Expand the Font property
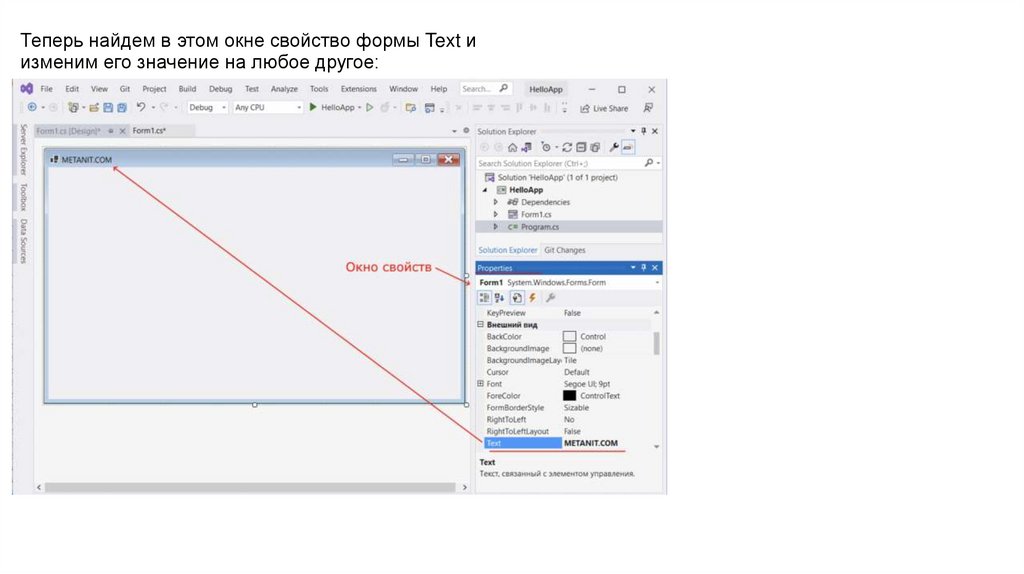Viewport: 1024px width, 574px height. (481, 384)
